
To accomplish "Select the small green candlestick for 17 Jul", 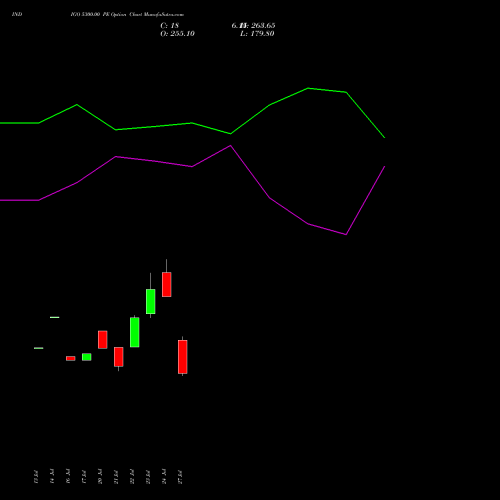I will tap(87, 357).
